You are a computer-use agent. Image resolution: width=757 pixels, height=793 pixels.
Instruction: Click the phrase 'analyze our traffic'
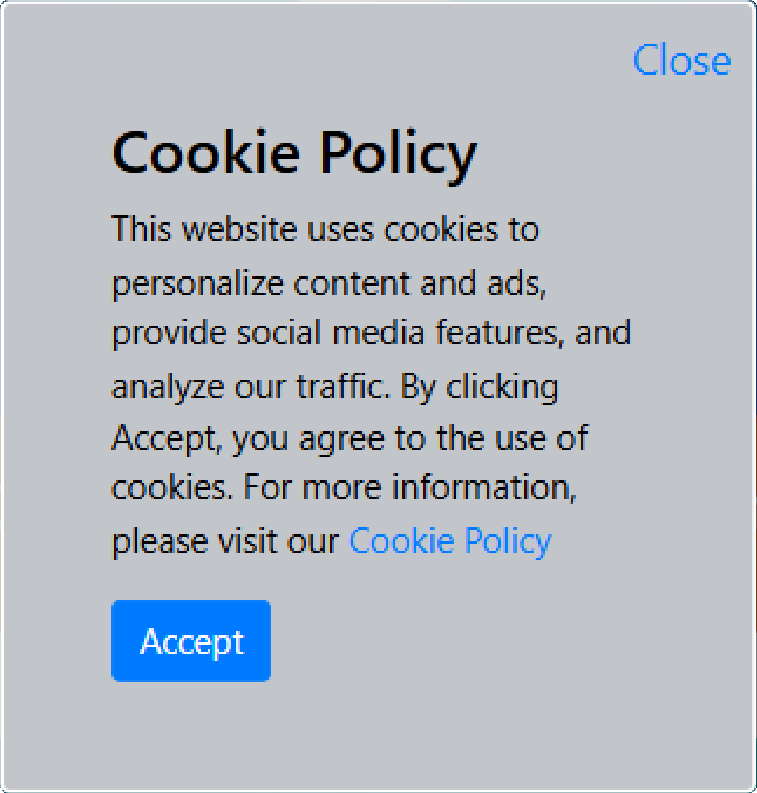pyautogui.click(x=250, y=386)
